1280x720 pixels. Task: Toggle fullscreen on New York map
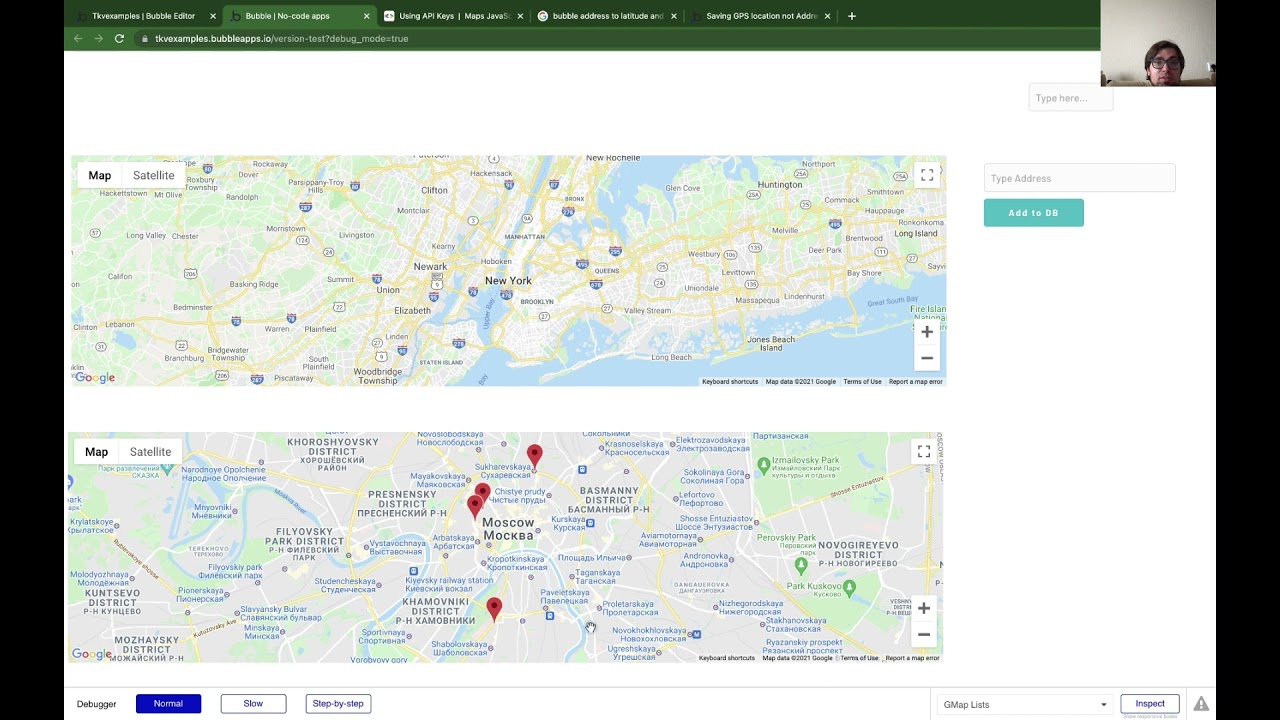tap(927, 175)
